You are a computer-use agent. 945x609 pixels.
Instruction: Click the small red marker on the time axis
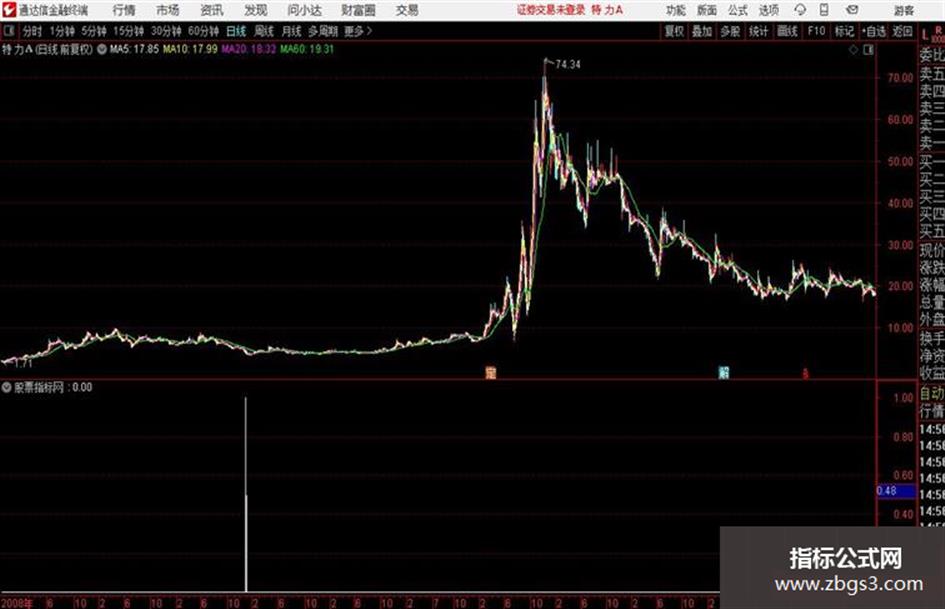click(x=805, y=374)
